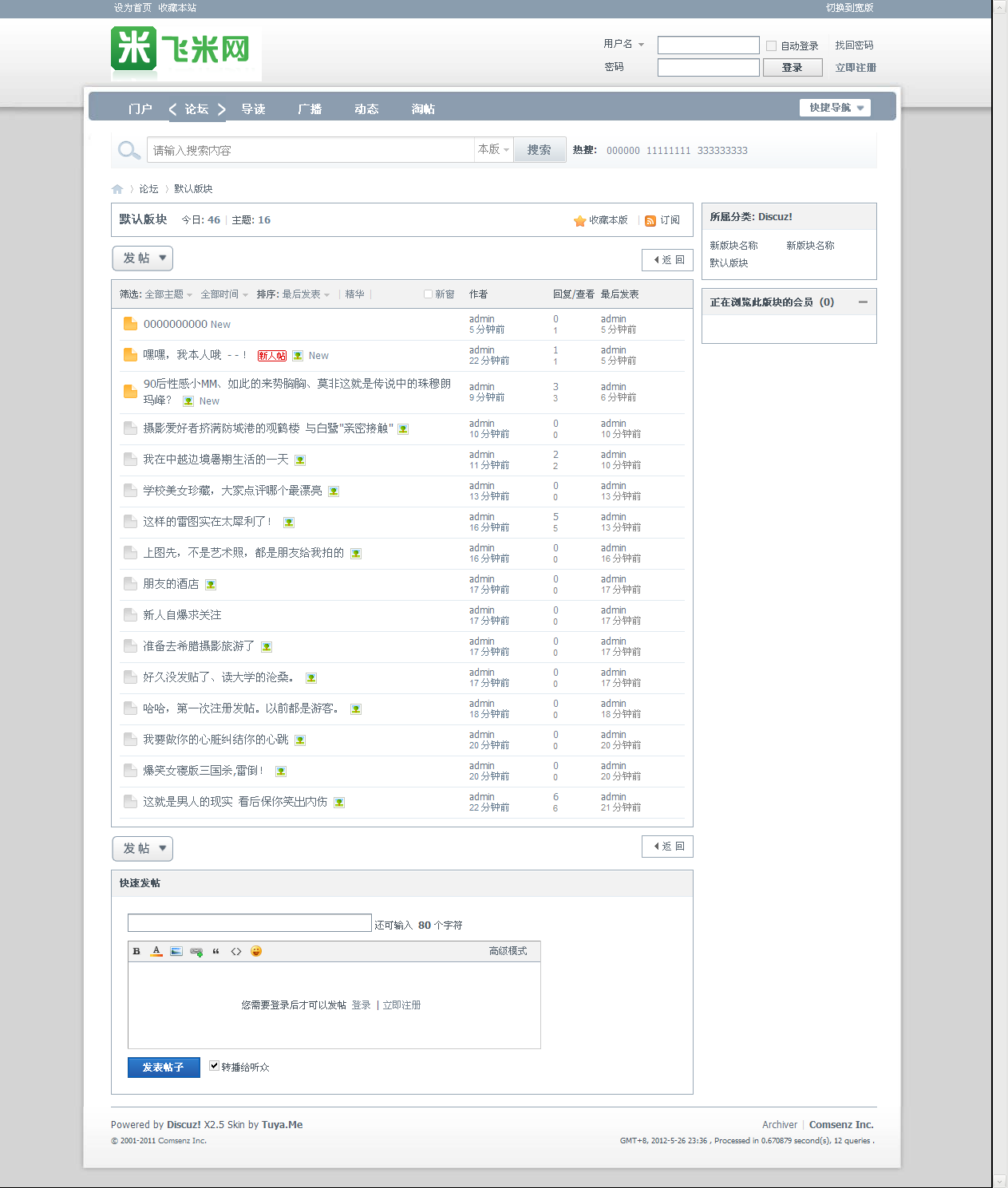Toggle bold formatting in quick post editor
This screenshot has width=1008, height=1188.
coord(136,951)
